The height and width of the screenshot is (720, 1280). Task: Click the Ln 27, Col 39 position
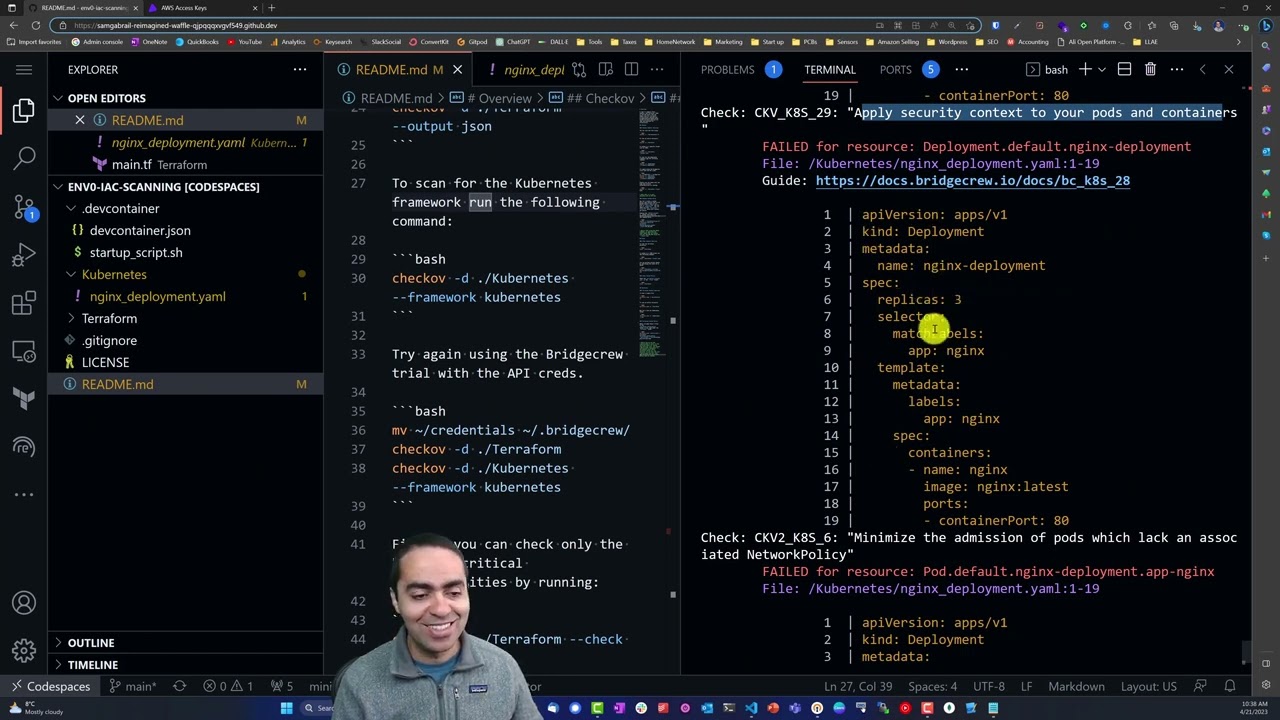858,686
